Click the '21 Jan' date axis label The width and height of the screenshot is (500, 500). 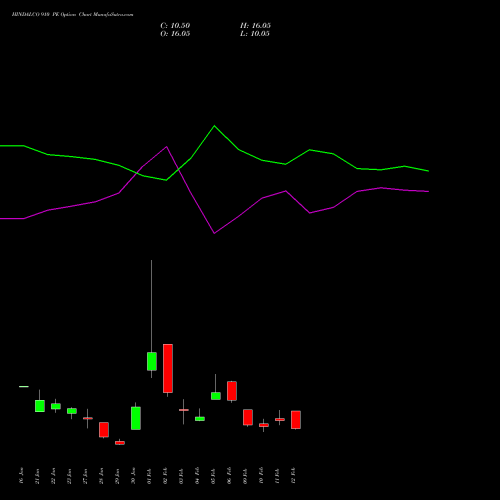pyautogui.click(x=37, y=476)
